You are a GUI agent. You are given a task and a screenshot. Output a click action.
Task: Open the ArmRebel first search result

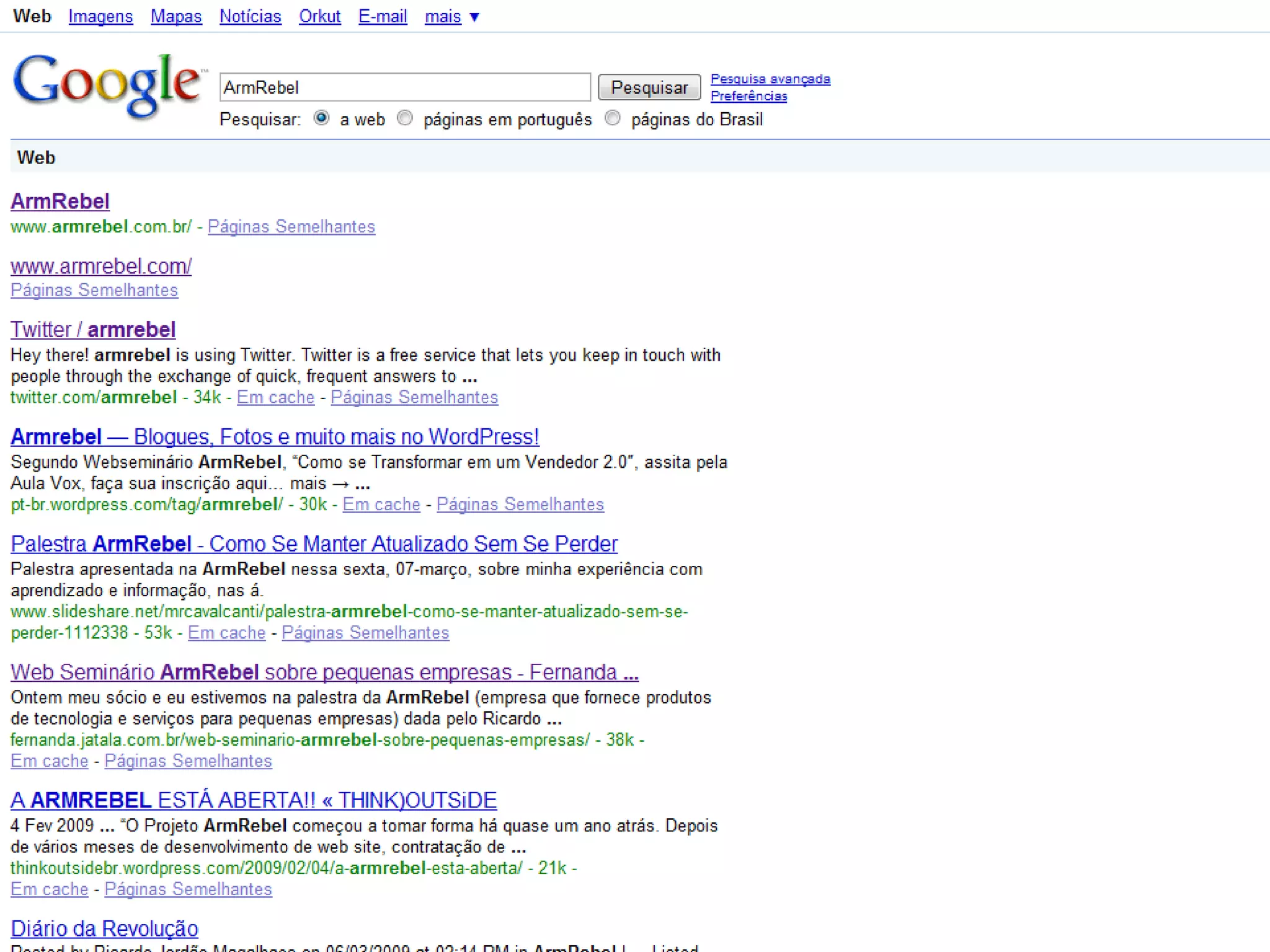(60, 201)
